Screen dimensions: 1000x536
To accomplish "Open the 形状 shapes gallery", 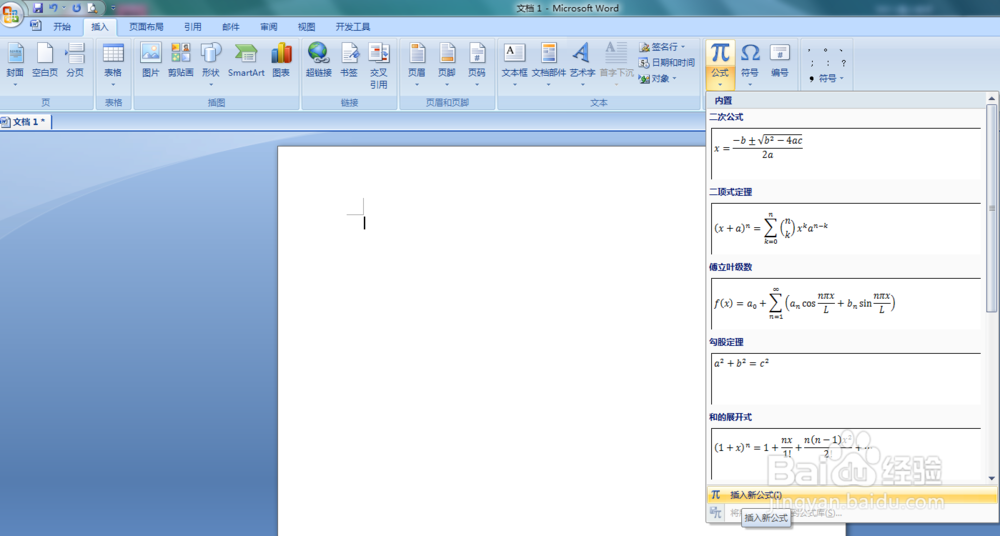I will point(210,65).
